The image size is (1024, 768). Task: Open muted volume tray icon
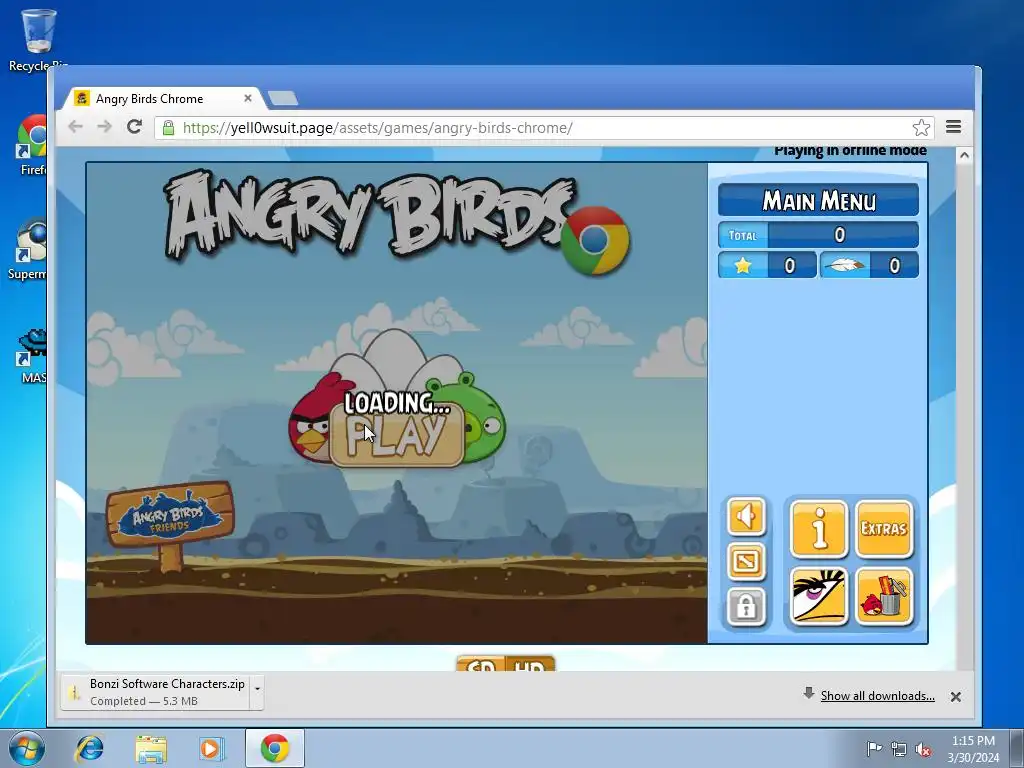[x=923, y=749]
